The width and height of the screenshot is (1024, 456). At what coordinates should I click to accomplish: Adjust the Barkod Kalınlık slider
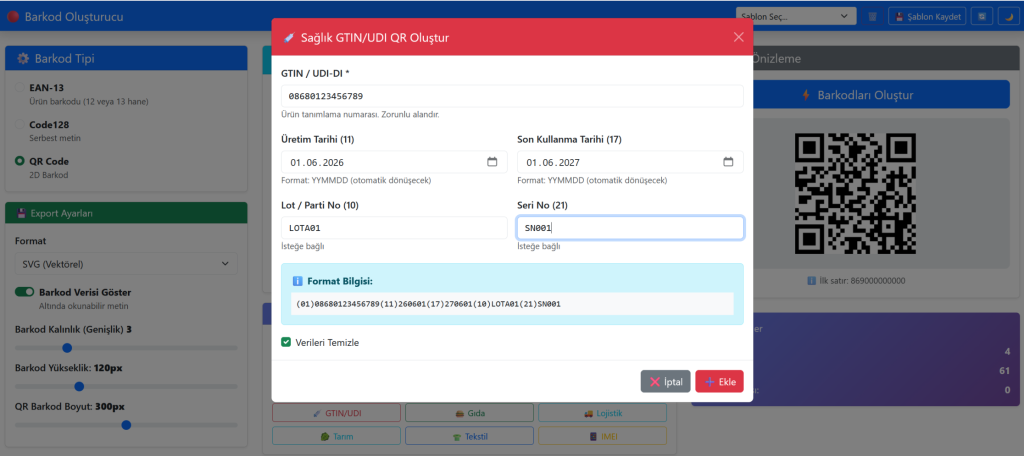[126, 348]
